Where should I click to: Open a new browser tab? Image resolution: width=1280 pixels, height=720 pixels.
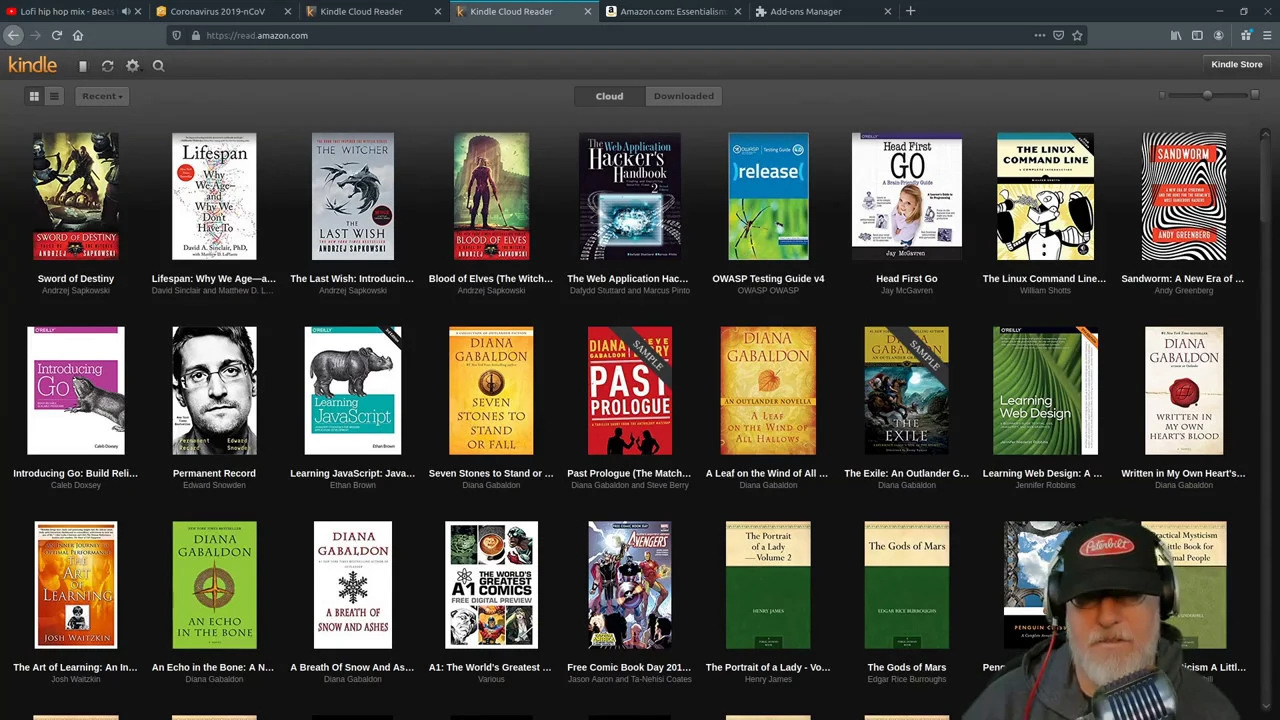910,11
